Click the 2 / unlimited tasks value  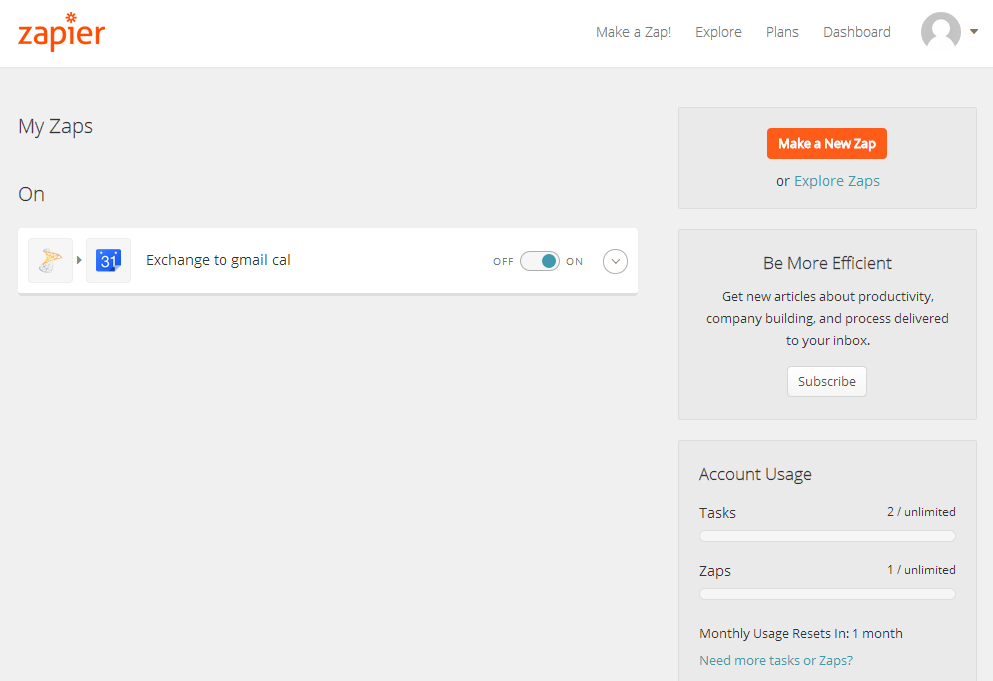[x=921, y=512]
